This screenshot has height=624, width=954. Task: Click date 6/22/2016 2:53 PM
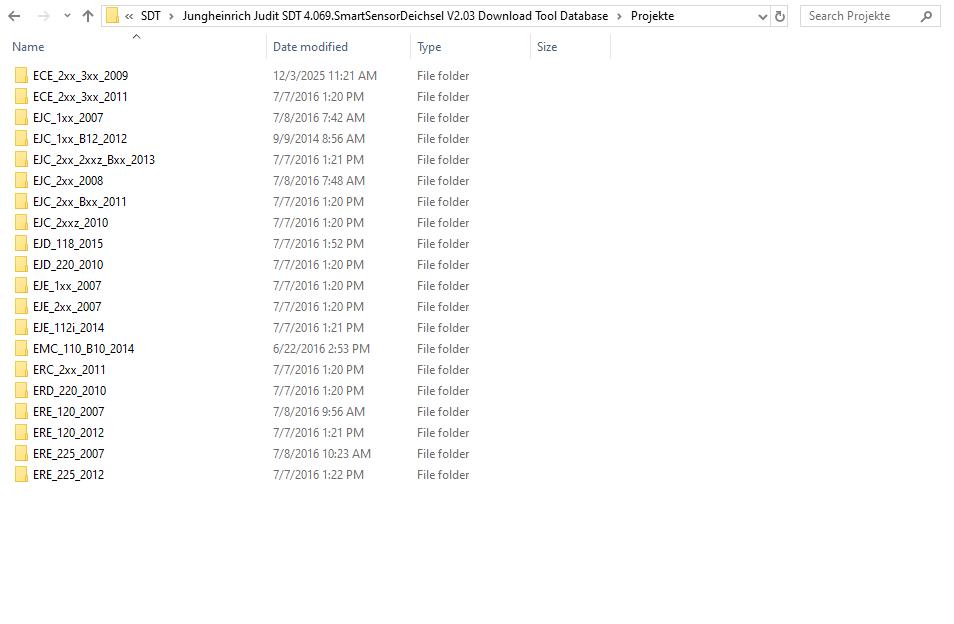(321, 348)
